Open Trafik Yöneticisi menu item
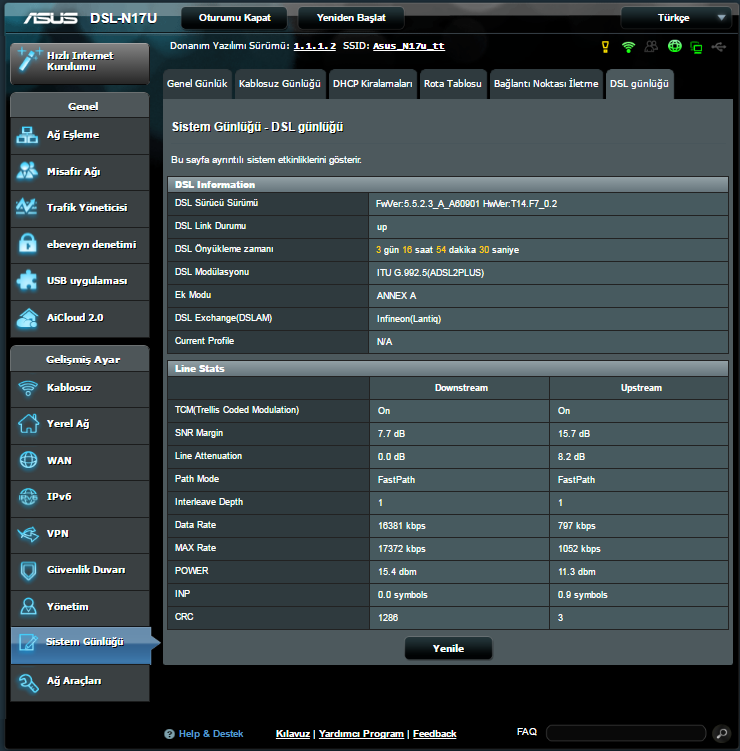 80,208
